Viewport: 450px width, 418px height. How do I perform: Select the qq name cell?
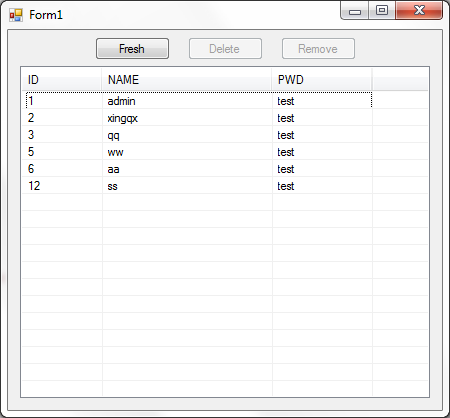[x=113, y=136]
